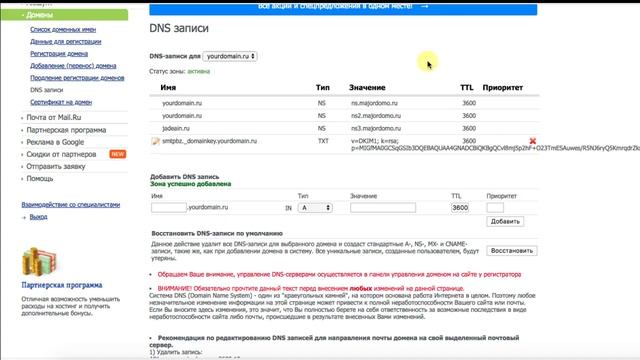Expand Почта от Mail.Ru menu item
This screenshot has height=360, width=640.
[53, 118]
